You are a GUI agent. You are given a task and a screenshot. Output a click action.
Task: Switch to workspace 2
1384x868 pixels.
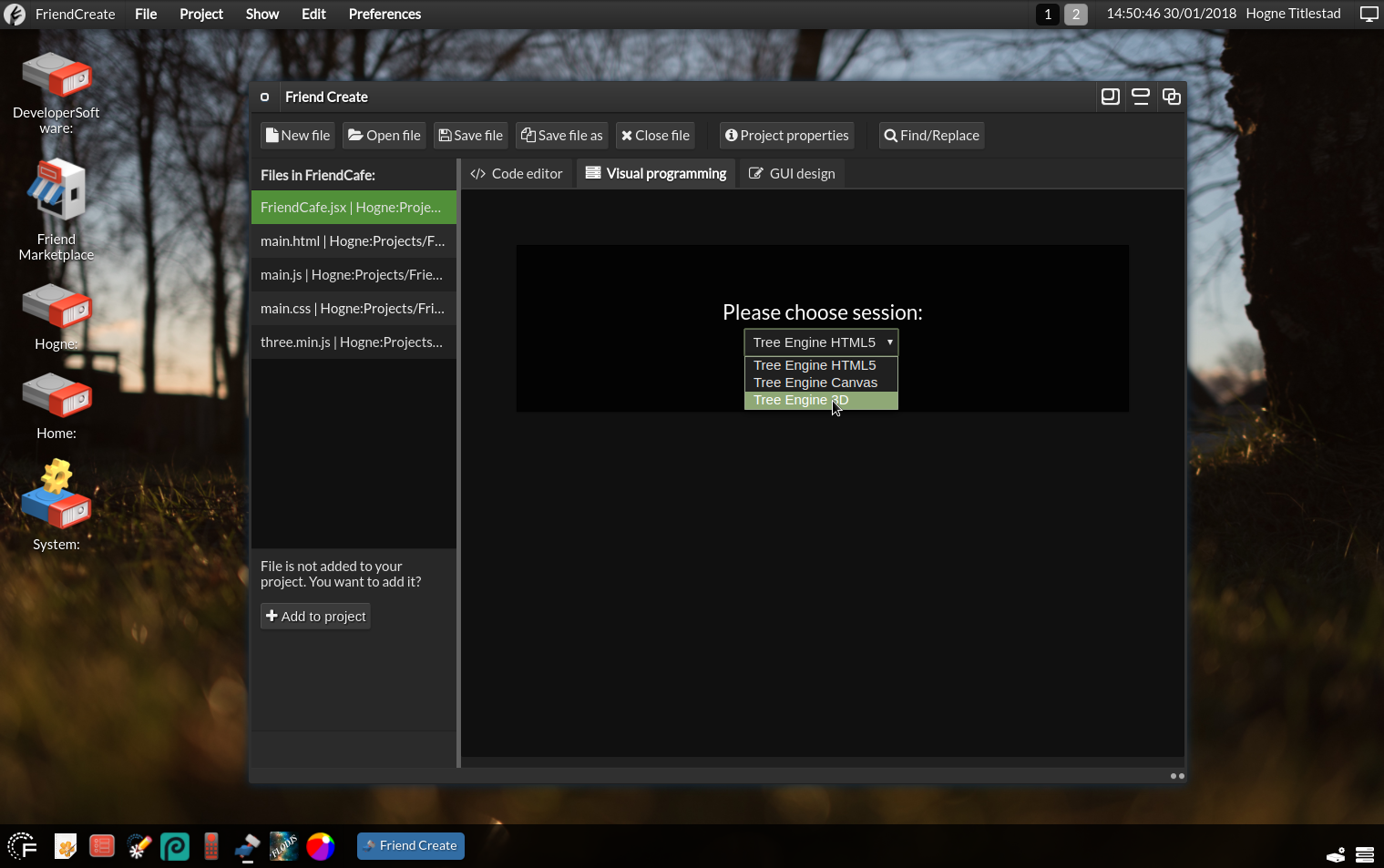click(1075, 14)
